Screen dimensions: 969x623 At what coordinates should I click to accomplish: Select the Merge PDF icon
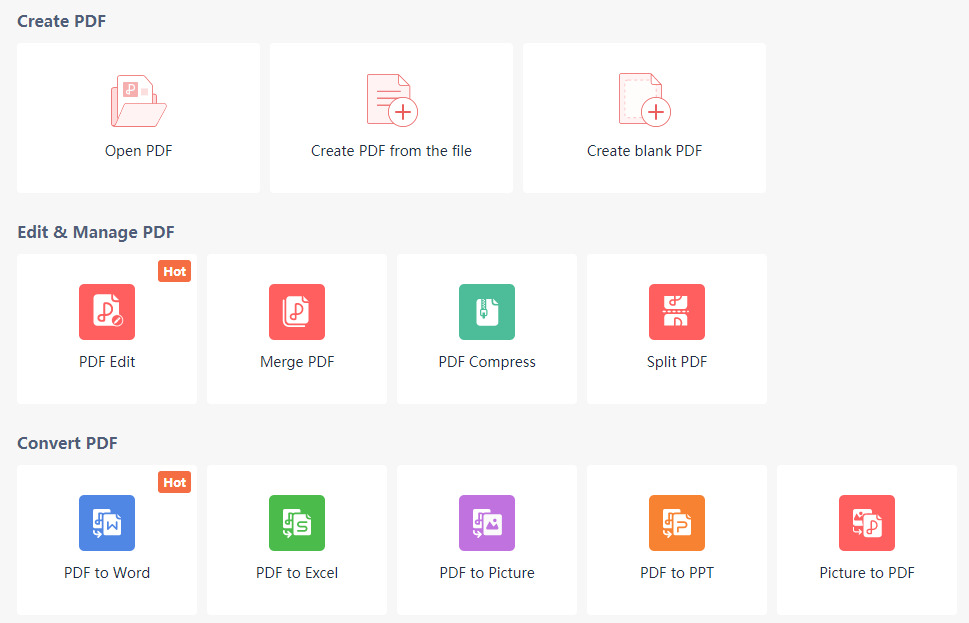point(297,312)
